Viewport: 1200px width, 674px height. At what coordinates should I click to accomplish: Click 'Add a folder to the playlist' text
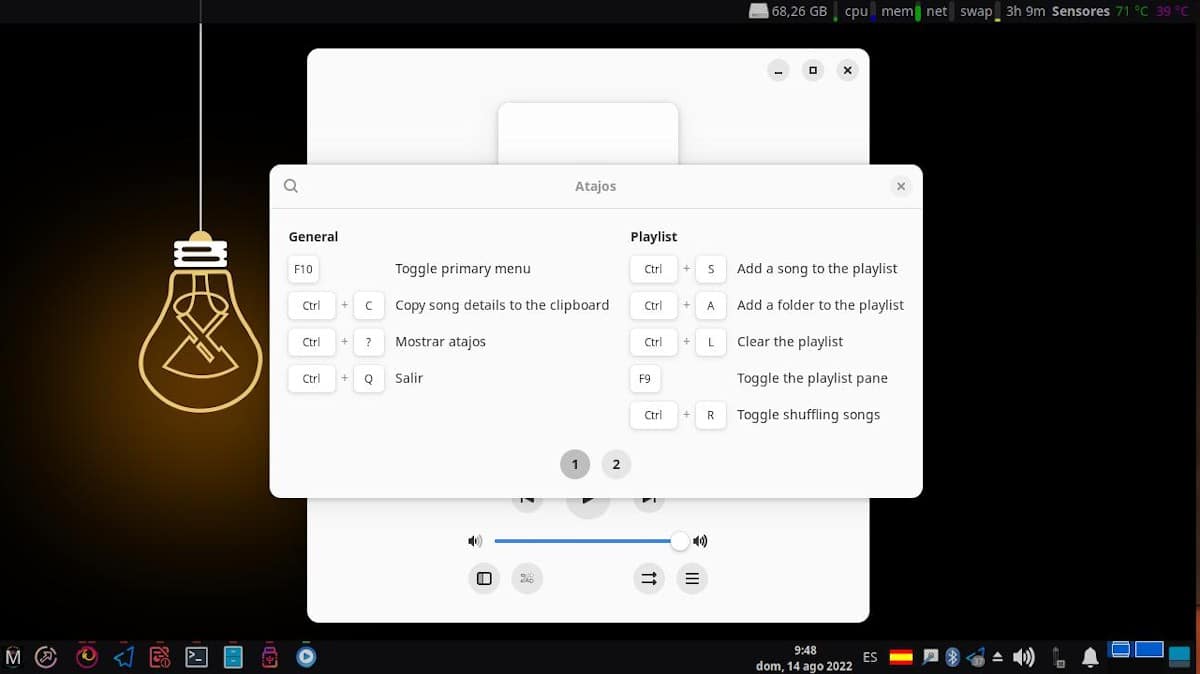[820, 305]
